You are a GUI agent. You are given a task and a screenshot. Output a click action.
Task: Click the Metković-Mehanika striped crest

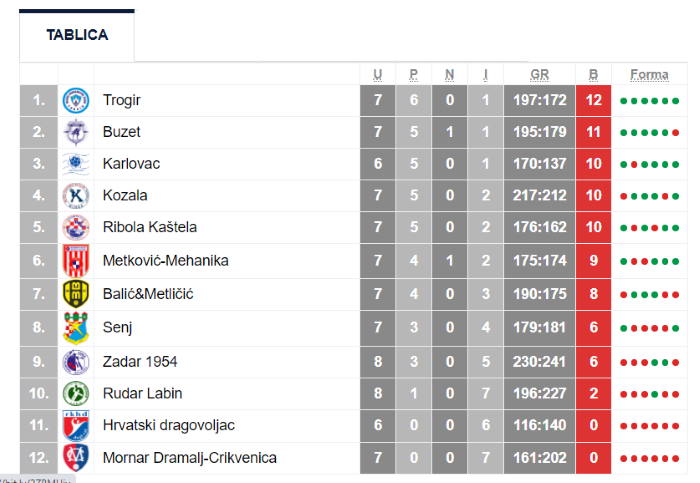pyautogui.click(x=76, y=261)
